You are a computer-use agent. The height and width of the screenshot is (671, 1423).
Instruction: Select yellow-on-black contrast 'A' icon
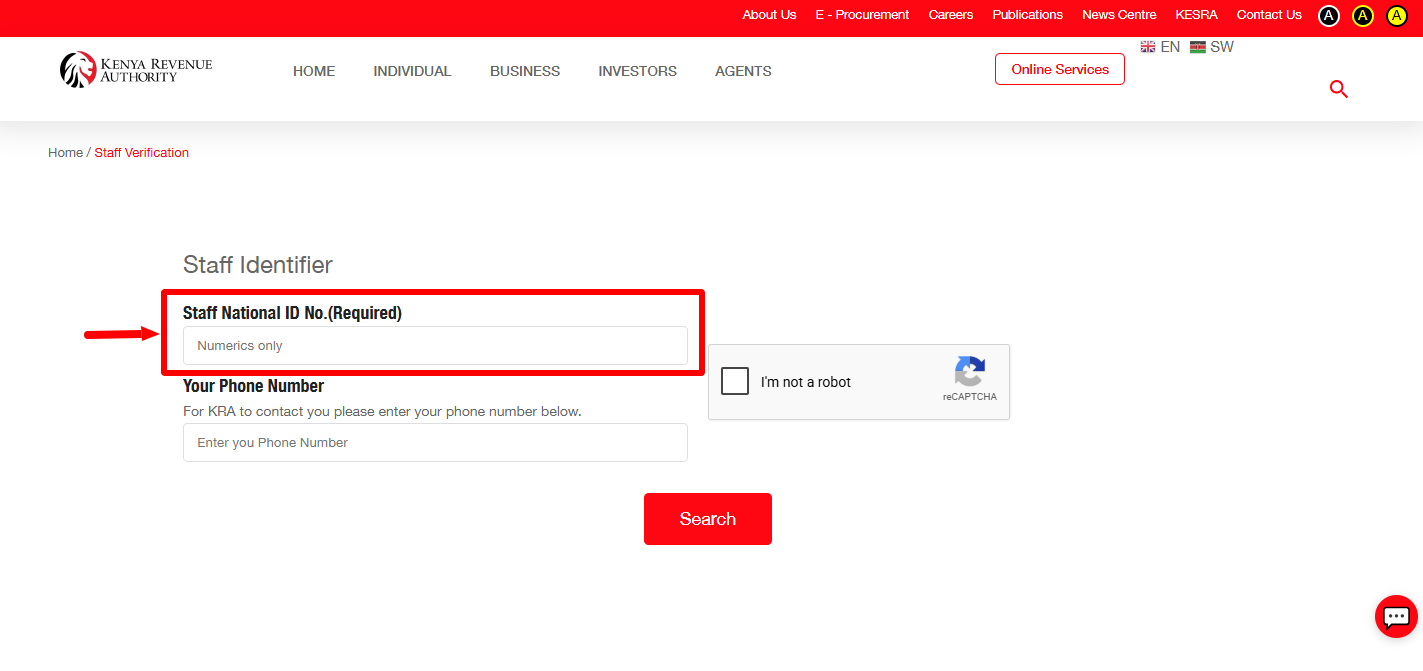click(x=1362, y=15)
